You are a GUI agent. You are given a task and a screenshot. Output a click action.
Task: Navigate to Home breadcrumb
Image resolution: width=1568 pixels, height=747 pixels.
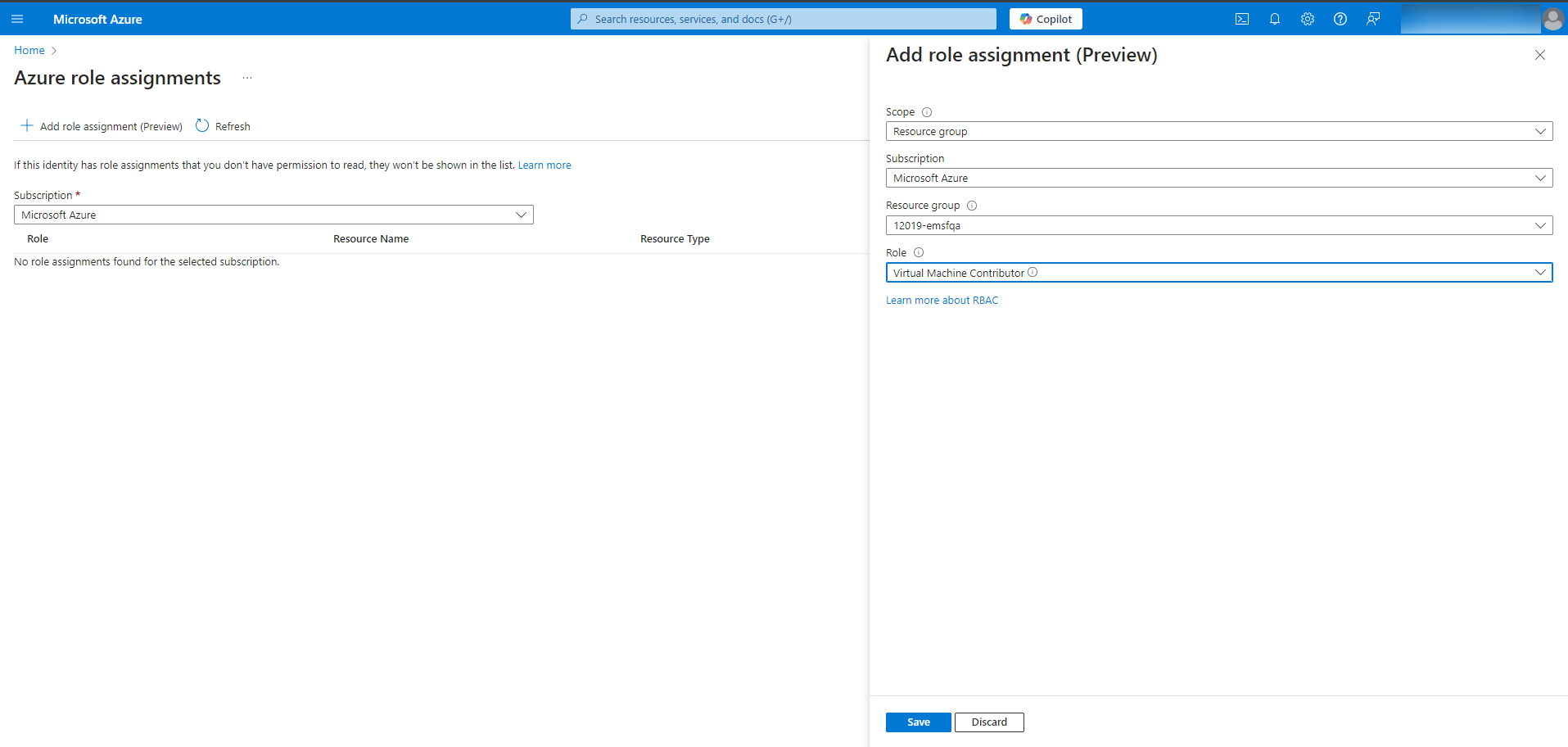coord(29,50)
